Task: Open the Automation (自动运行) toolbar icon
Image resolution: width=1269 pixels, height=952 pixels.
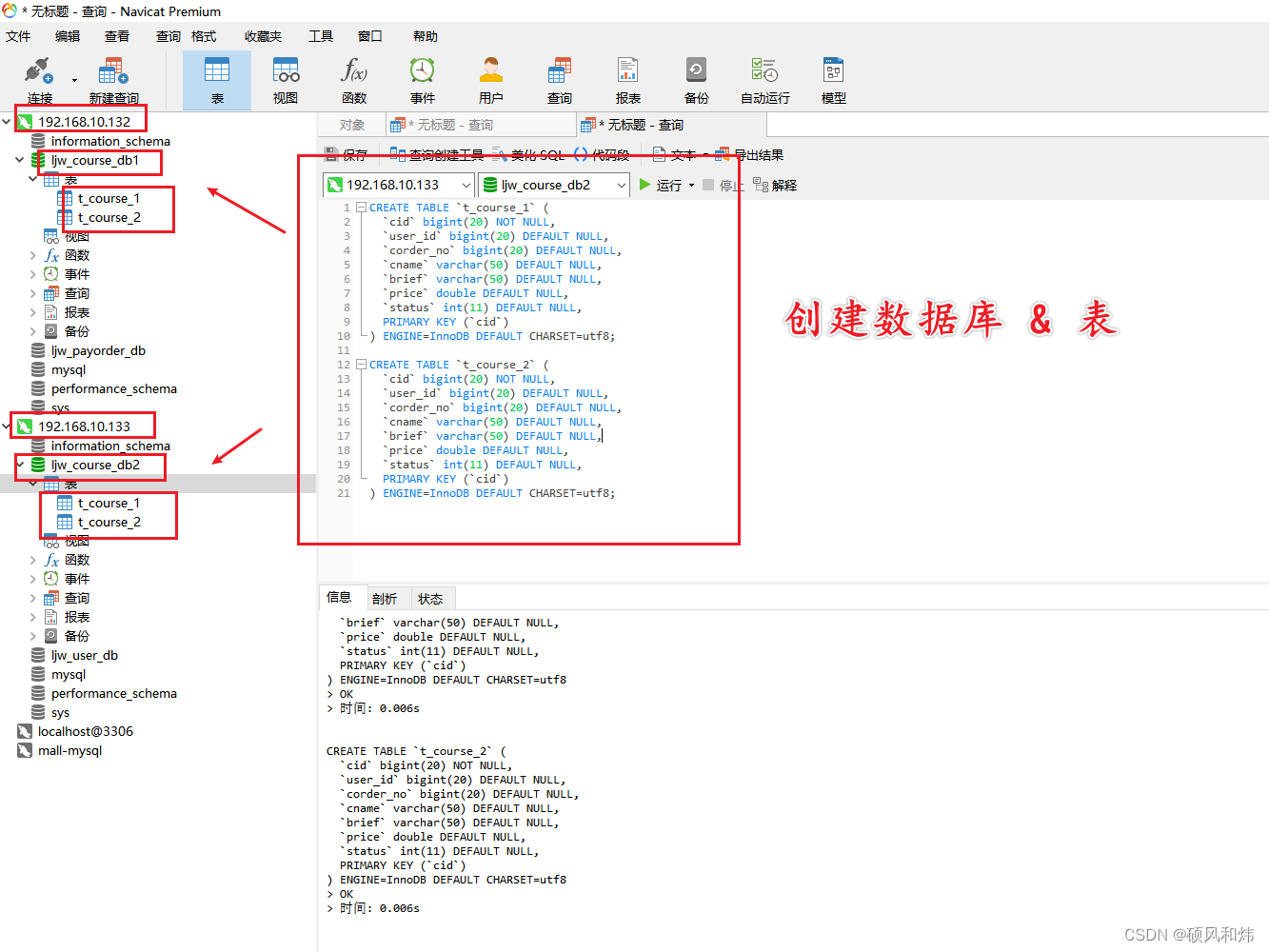Action: click(x=765, y=80)
